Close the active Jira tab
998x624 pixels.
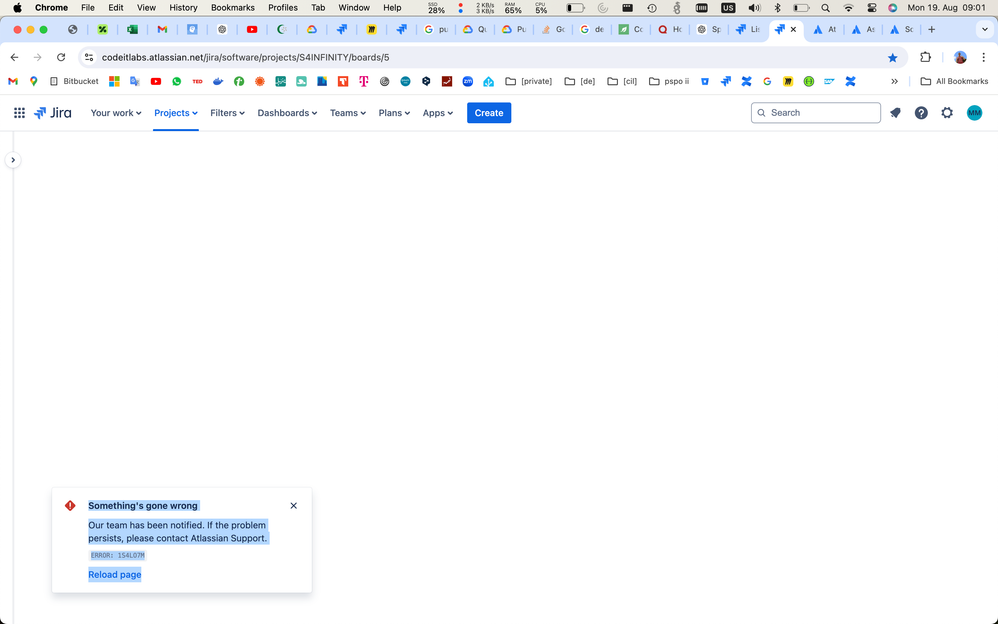point(793,29)
